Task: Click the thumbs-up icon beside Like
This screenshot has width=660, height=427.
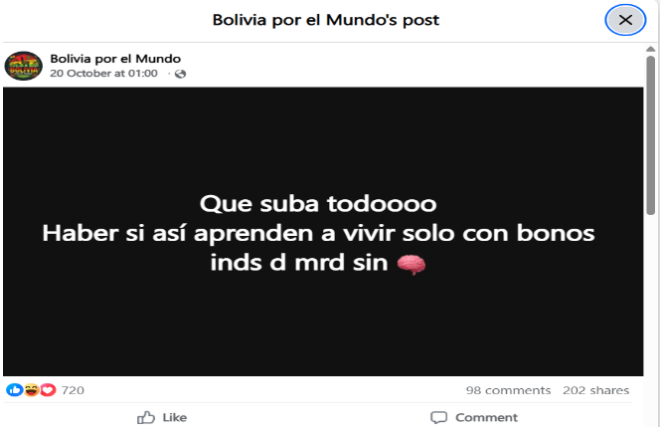Action: [x=146, y=417]
